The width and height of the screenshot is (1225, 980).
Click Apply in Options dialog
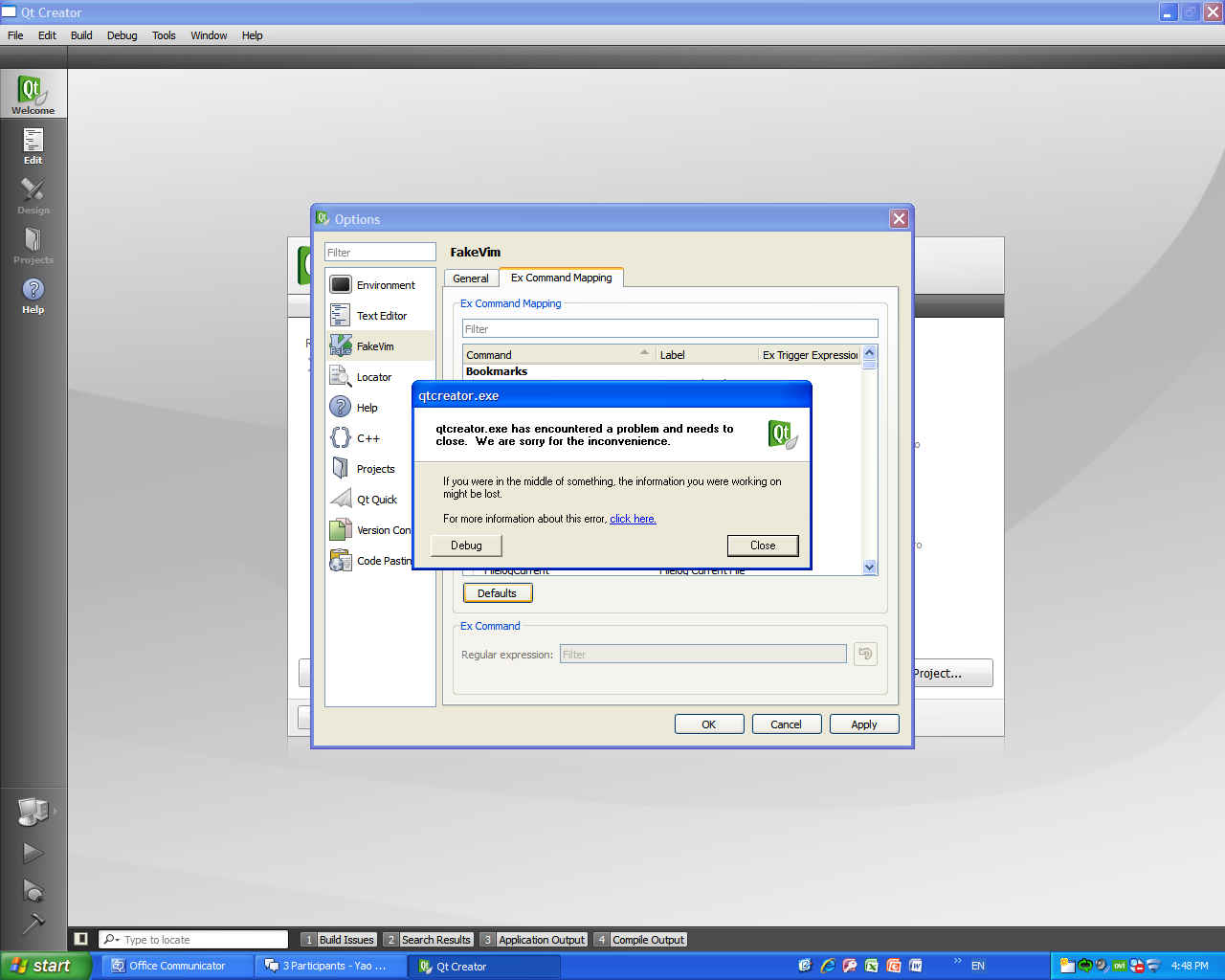(x=864, y=724)
